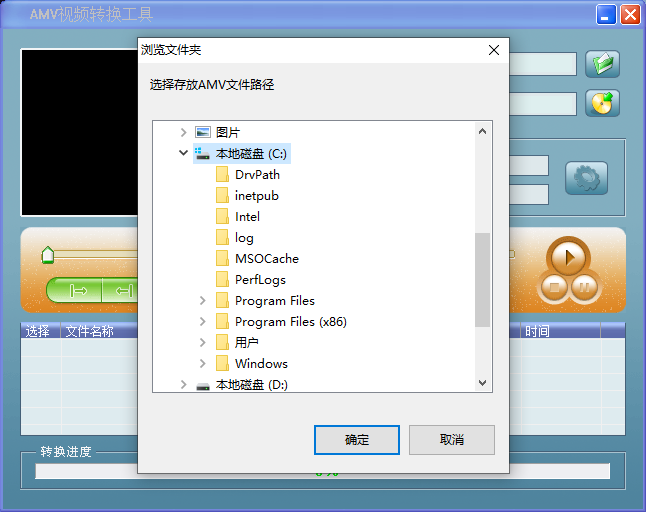Click the folder tree scrollbar thumb

tap(482, 280)
